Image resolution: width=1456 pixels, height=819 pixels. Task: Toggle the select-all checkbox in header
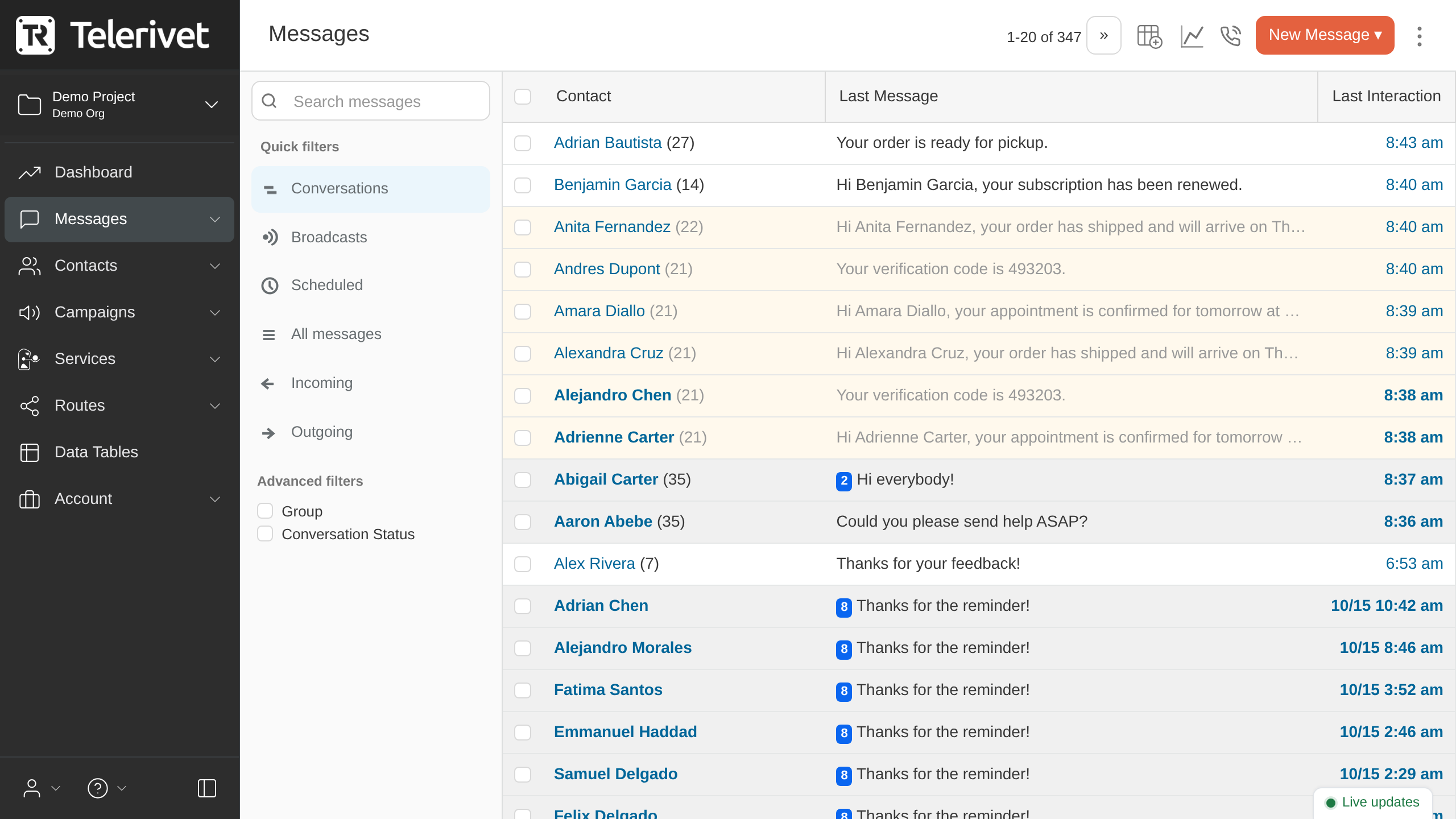click(x=523, y=96)
